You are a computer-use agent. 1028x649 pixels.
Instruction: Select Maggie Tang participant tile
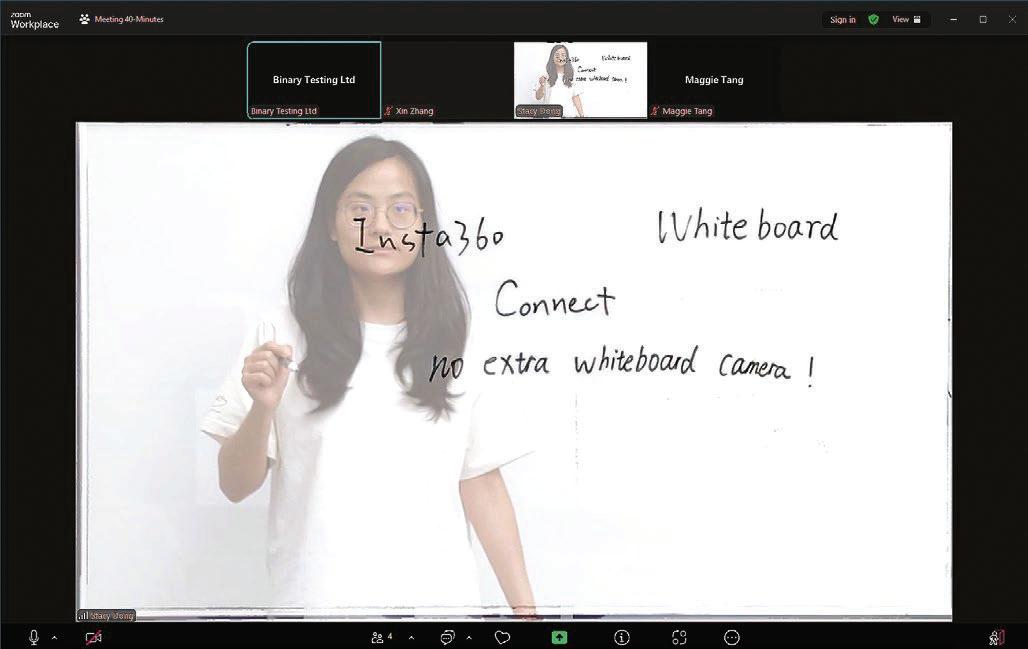coord(714,80)
